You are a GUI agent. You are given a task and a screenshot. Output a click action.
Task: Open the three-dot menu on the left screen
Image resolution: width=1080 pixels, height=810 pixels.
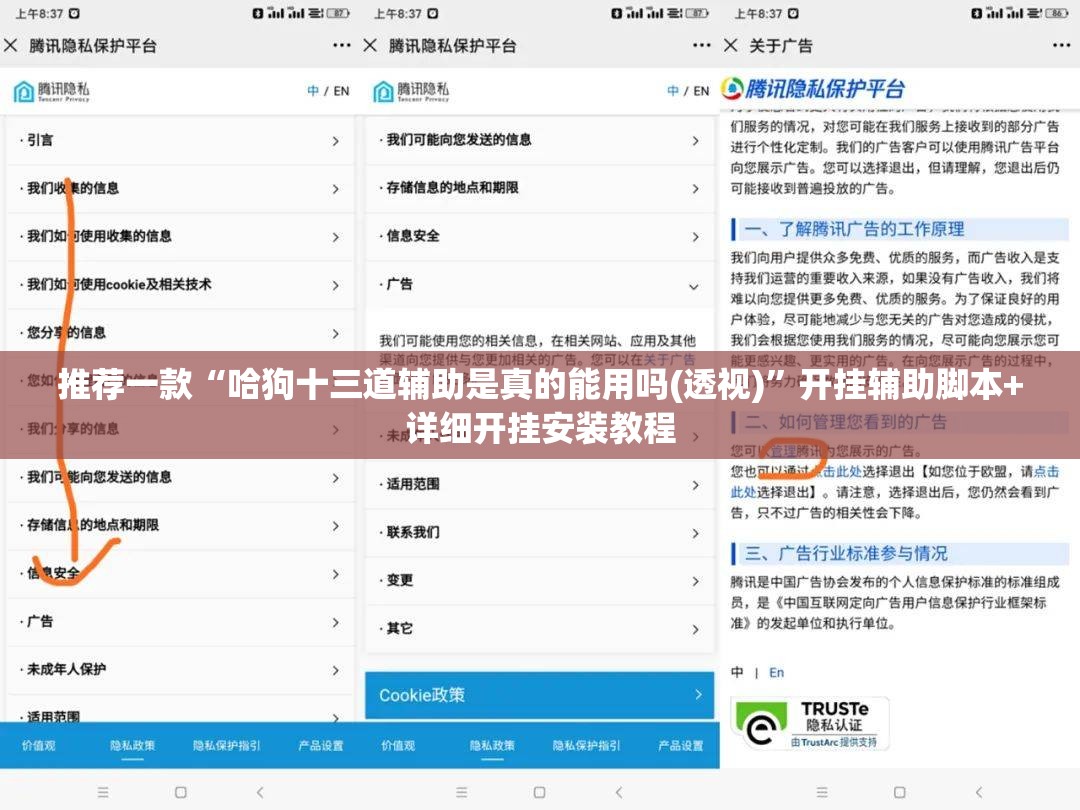[x=342, y=45]
